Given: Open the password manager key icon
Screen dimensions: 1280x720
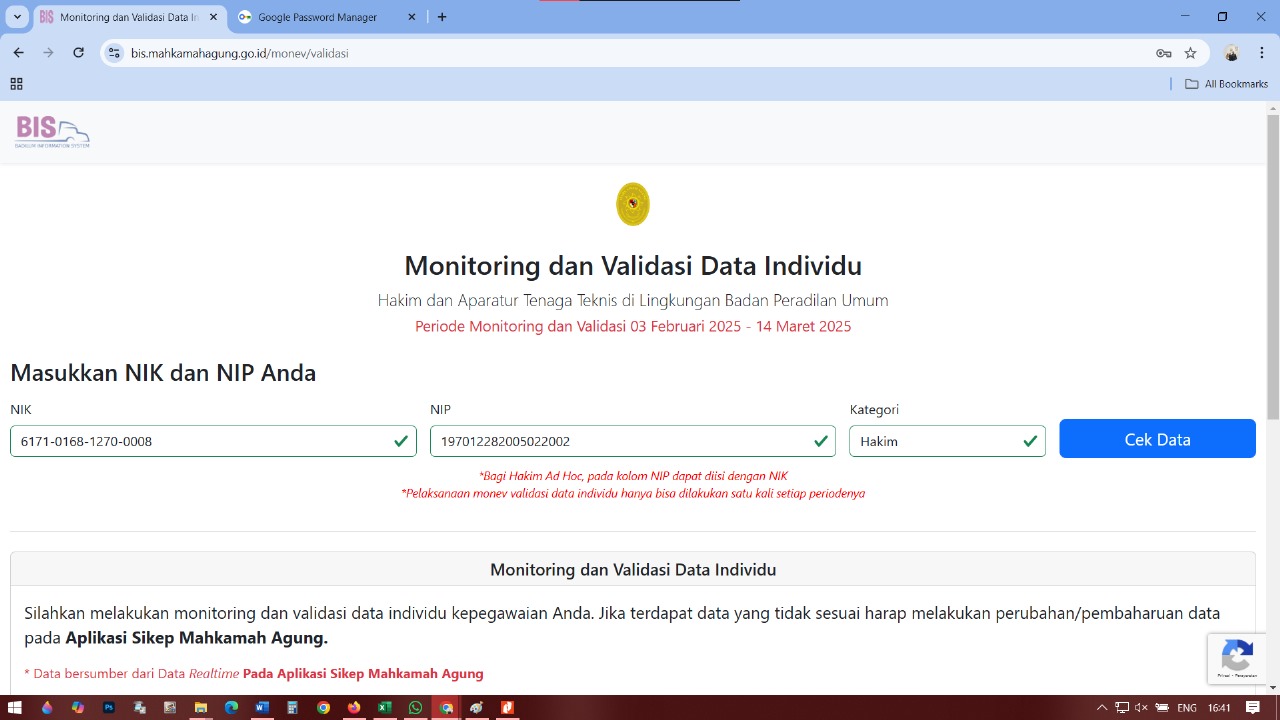Looking at the screenshot, I should tap(1163, 53).
